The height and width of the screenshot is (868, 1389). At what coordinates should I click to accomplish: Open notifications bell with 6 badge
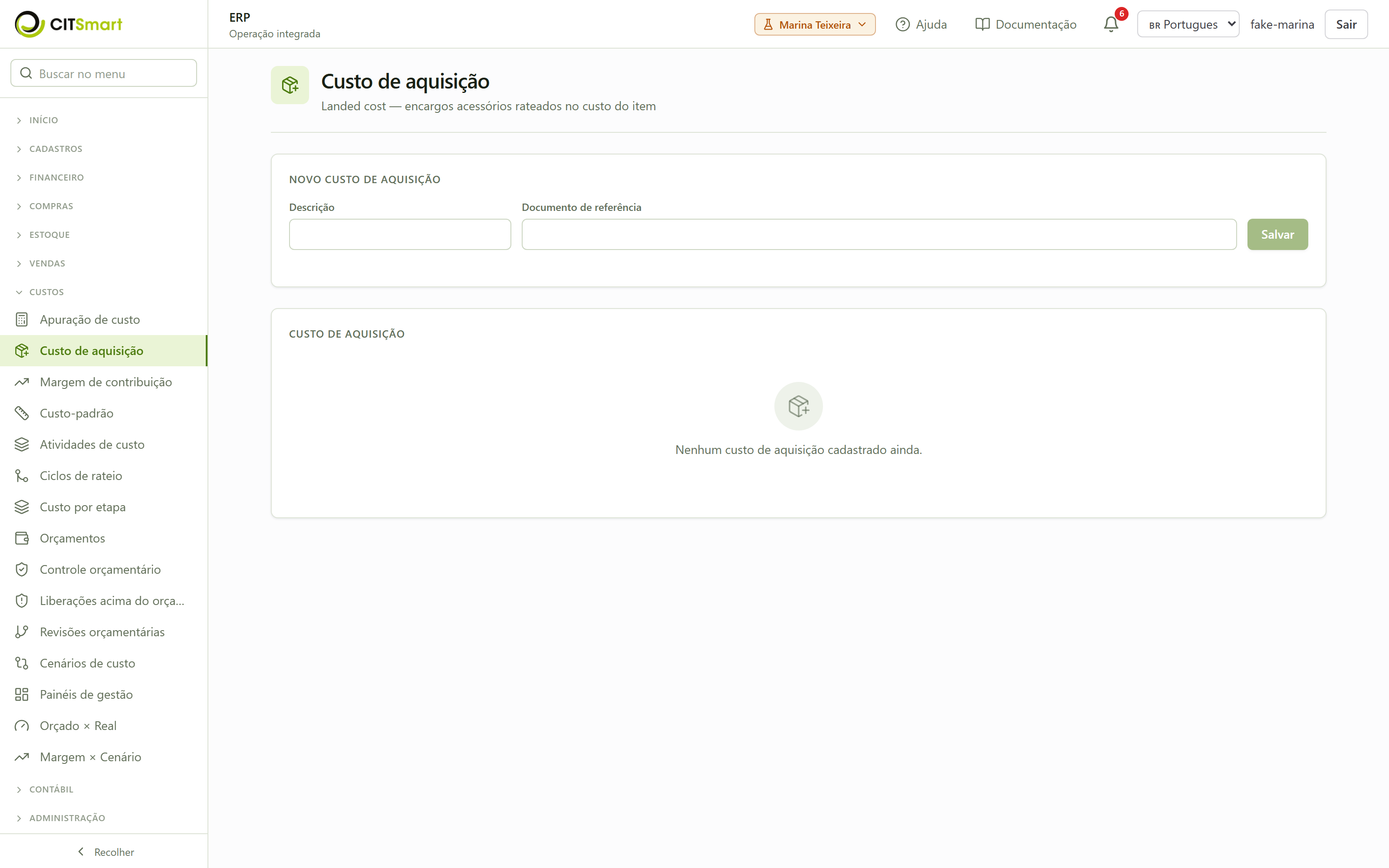[1111, 24]
